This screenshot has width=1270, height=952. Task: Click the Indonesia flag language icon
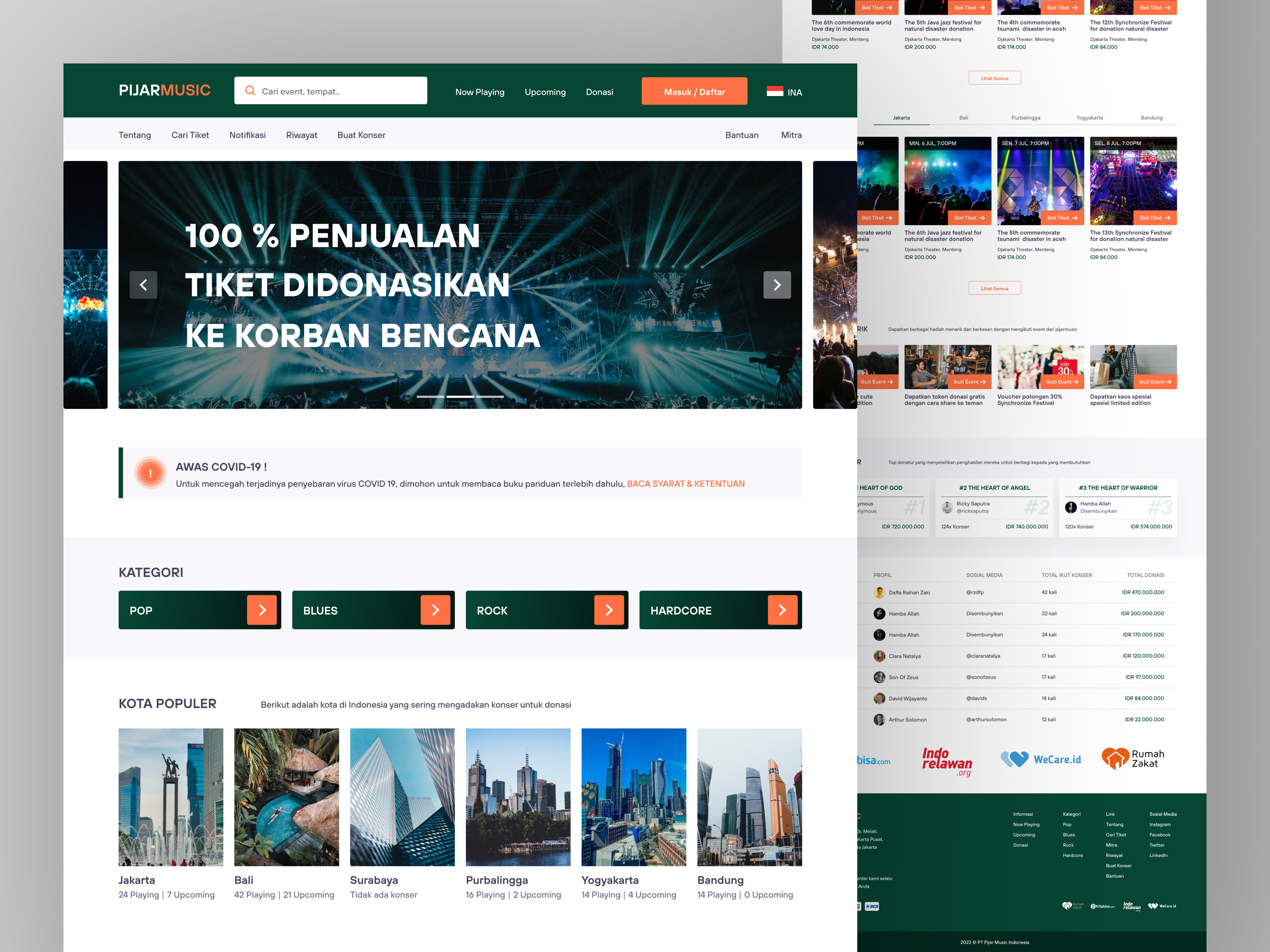(775, 91)
